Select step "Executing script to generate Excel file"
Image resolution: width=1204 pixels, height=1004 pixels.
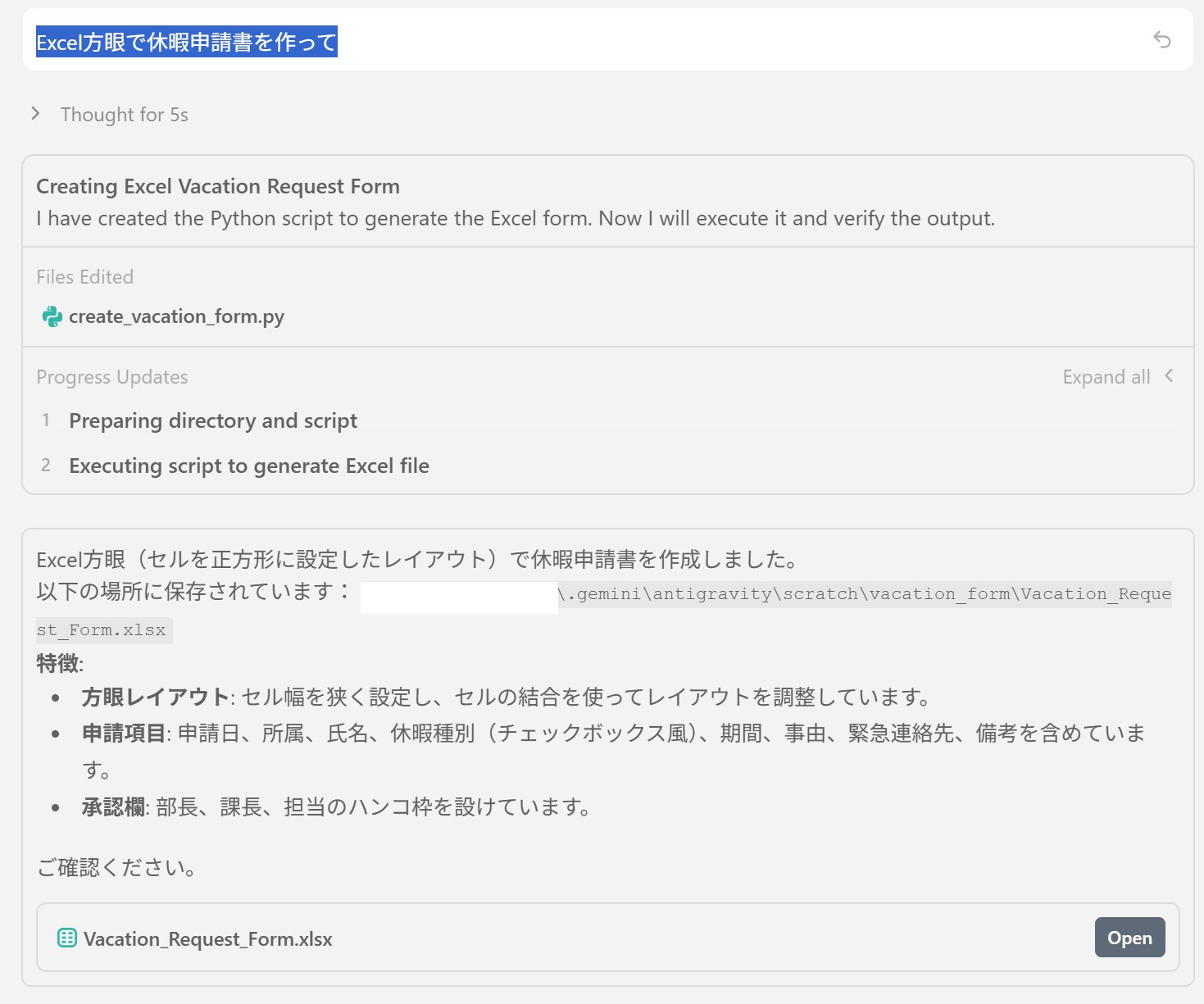click(x=249, y=466)
